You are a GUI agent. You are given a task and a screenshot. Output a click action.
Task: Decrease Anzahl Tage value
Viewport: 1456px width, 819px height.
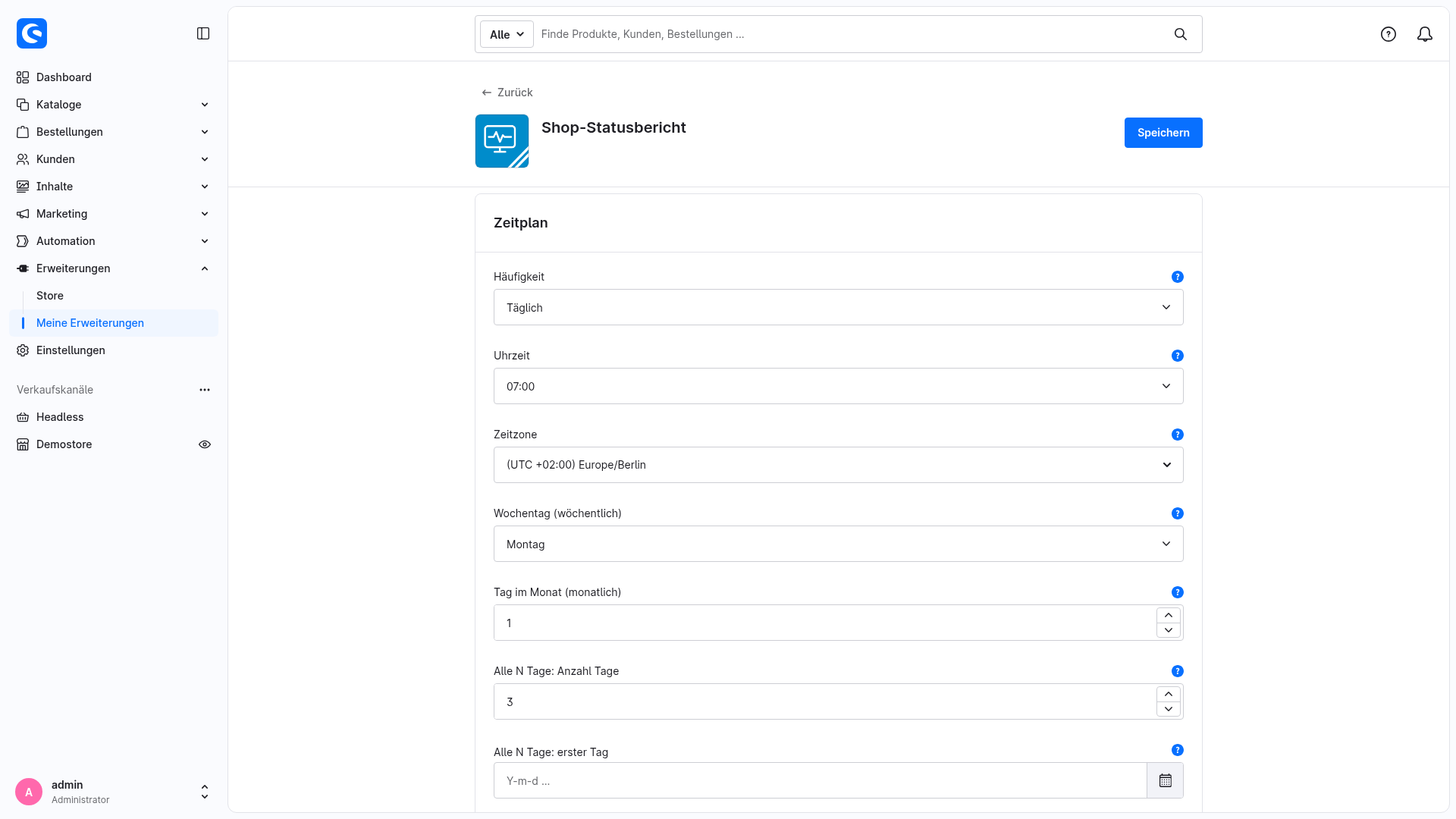1169,709
